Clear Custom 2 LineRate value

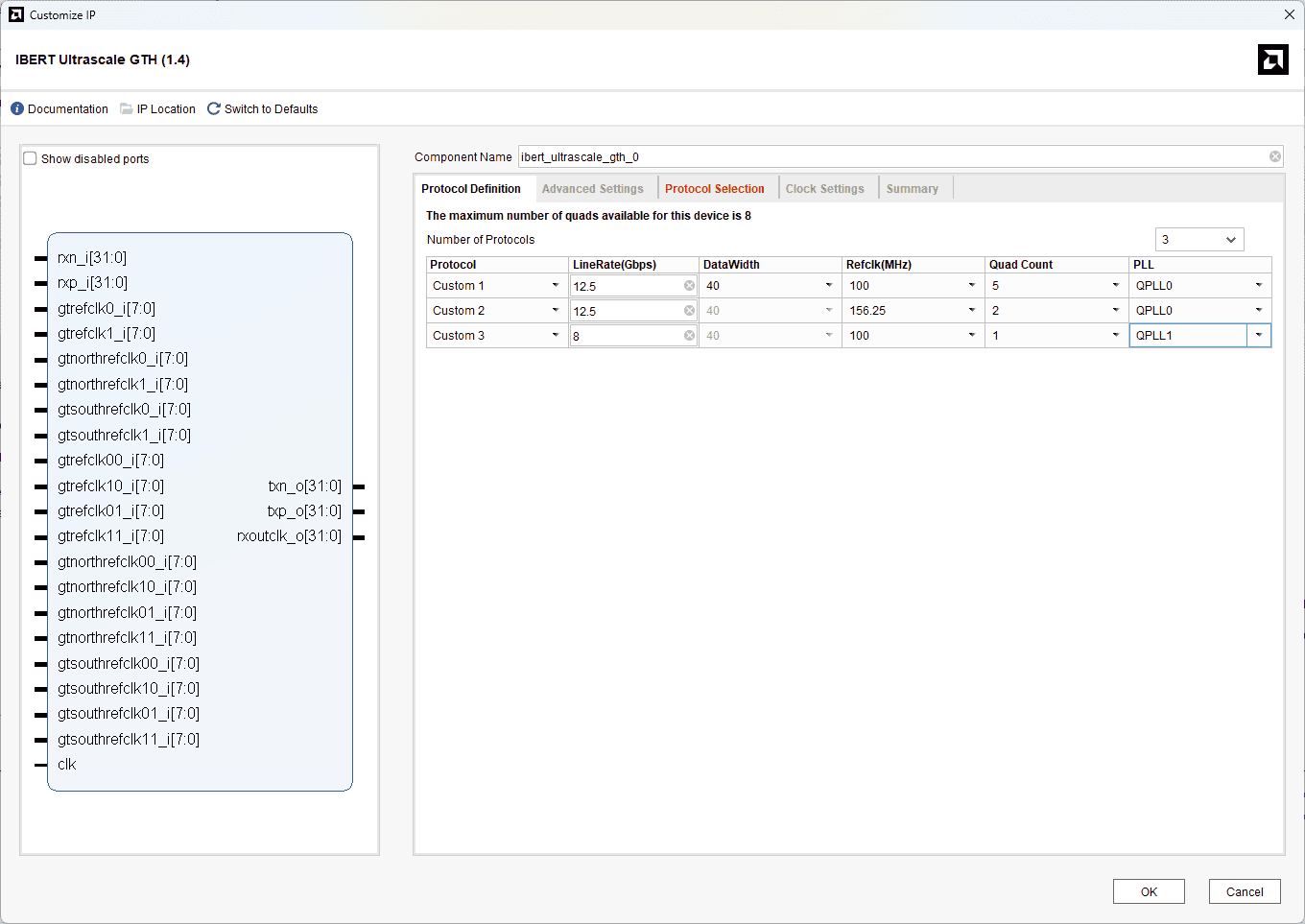(x=689, y=311)
